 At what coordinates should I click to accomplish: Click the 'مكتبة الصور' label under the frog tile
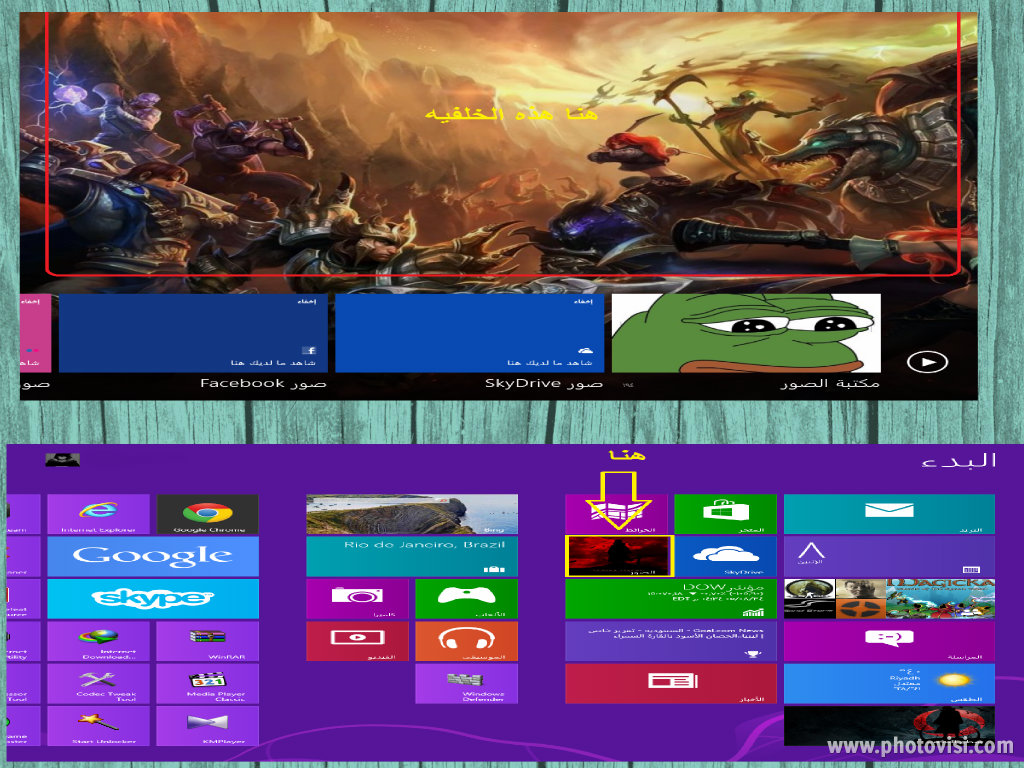point(830,384)
